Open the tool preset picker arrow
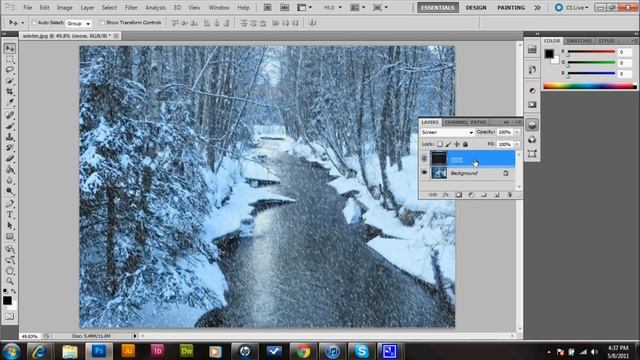Viewport: 640px width, 360px height. pos(22,23)
